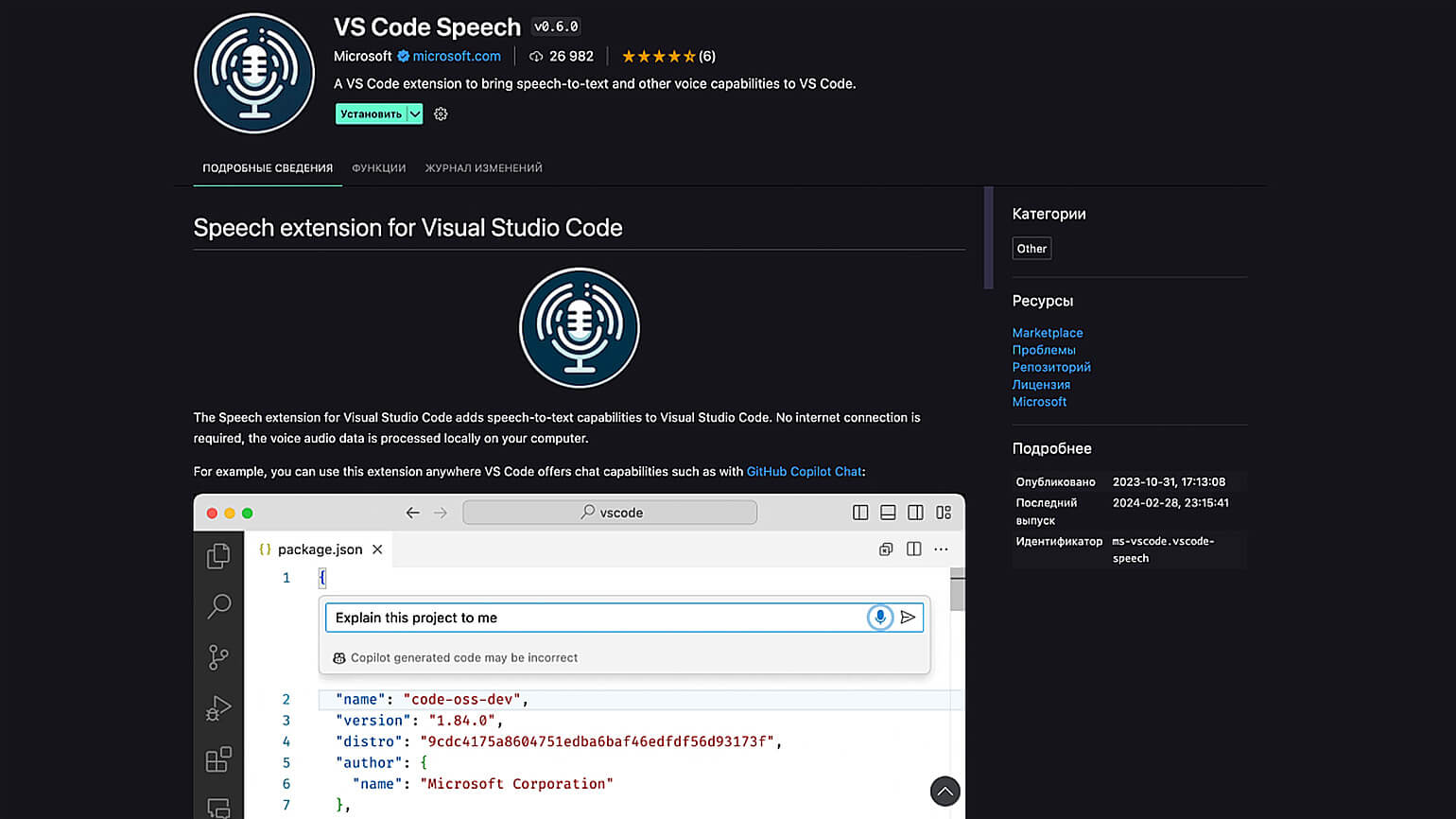1456x819 pixels.
Task: Close the package.json tab
Action: (x=377, y=549)
